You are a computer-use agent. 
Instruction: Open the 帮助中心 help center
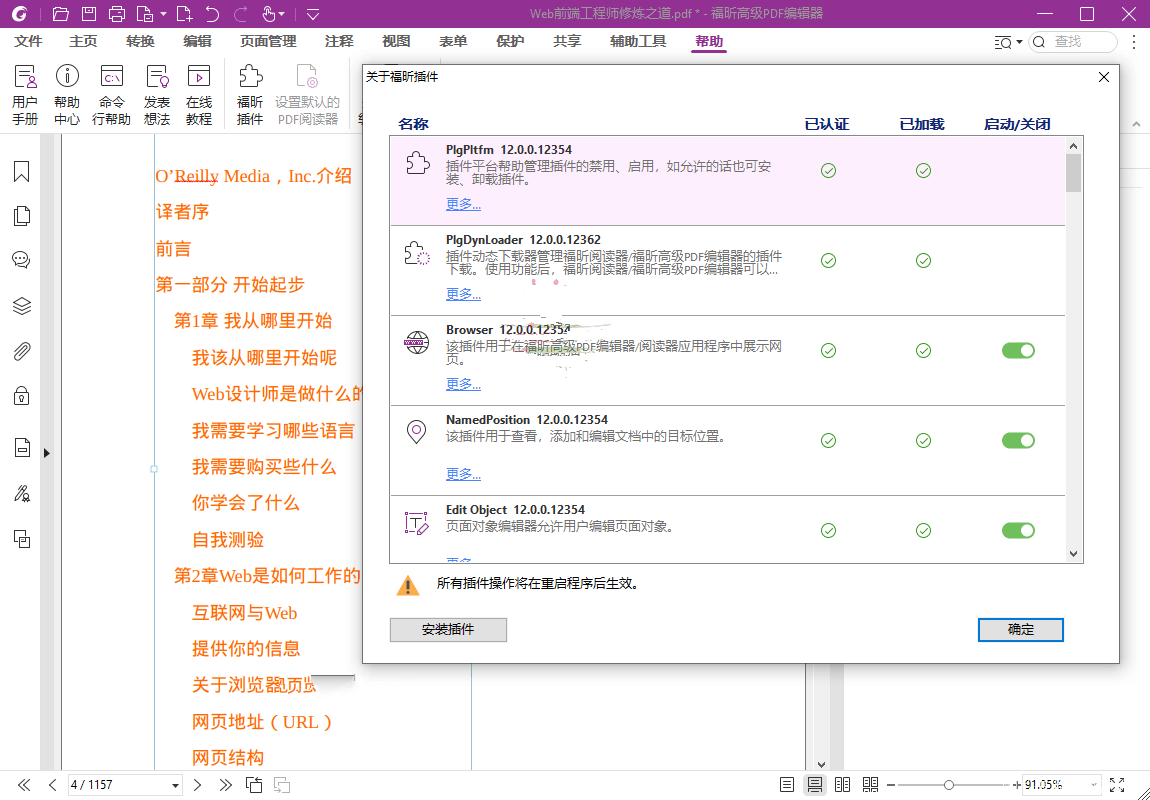(67, 95)
